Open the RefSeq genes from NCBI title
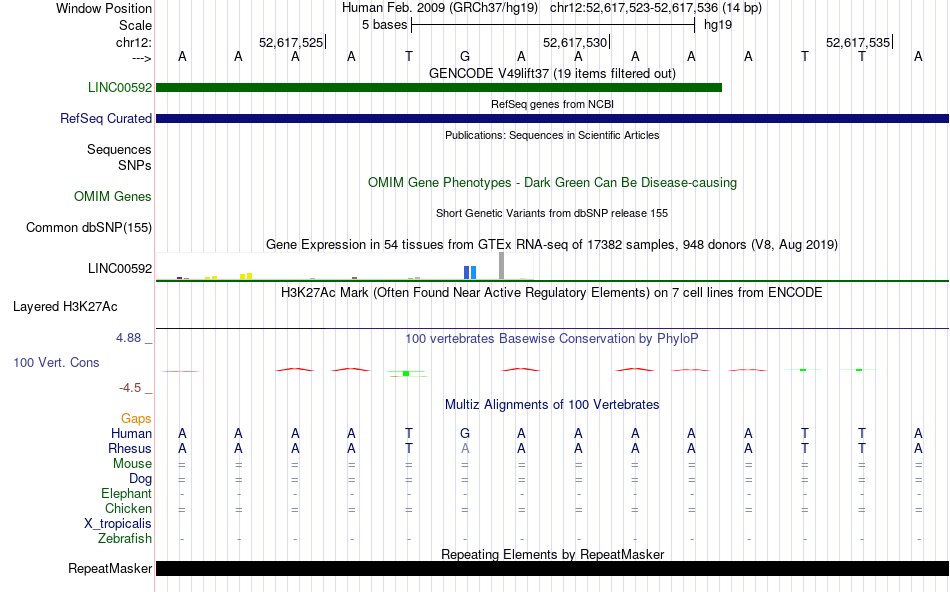Viewport: 950px width, 592px height. pyautogui.click(x=553, y=104)
